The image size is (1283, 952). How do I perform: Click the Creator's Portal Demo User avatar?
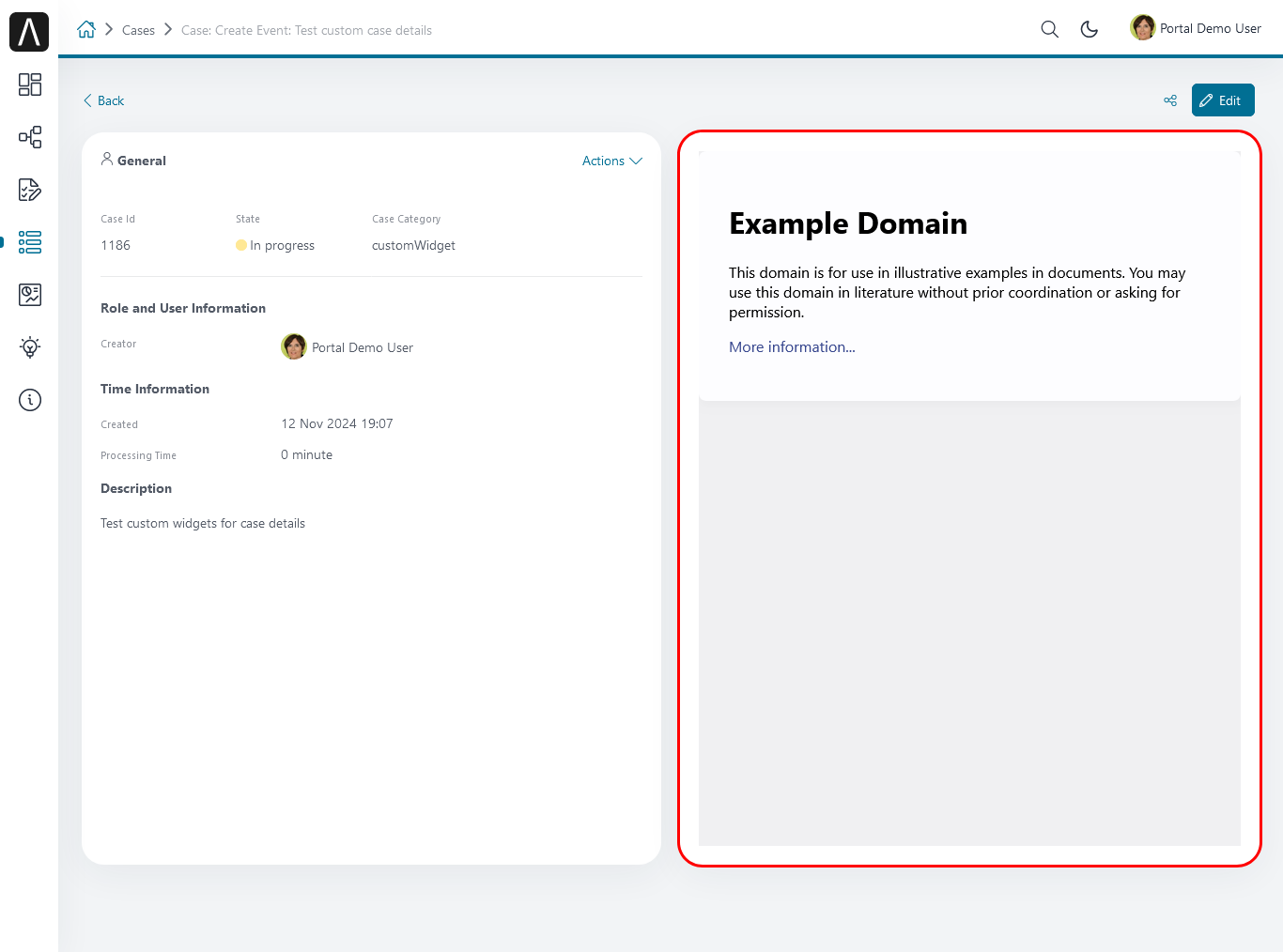tap(294, 346)
